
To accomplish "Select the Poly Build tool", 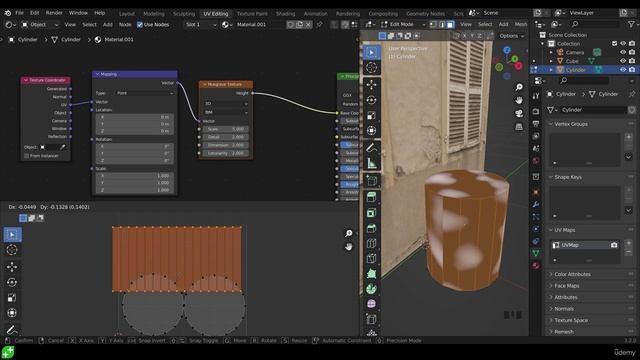I will [x=371, y=273].
